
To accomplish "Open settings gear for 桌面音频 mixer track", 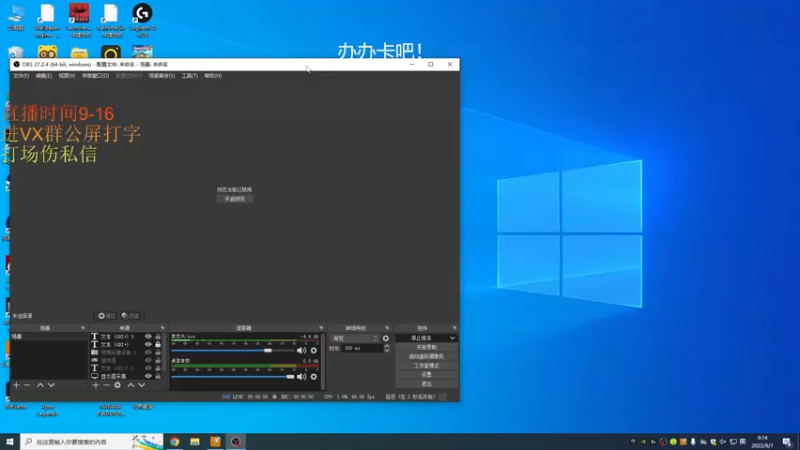I will [314, 377].
